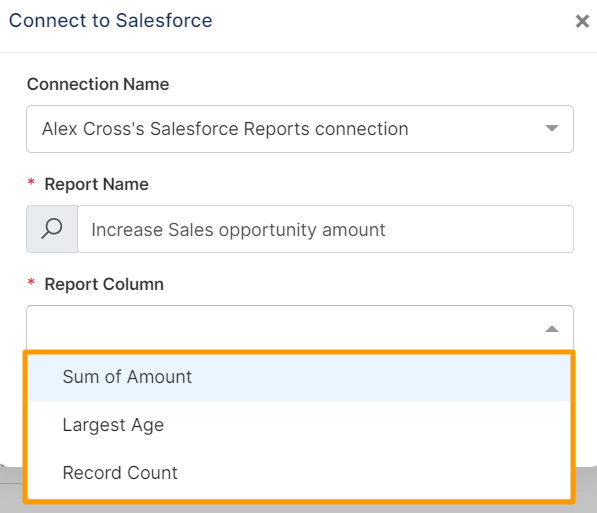Open the Connection Name dropdown

[300, 129]
